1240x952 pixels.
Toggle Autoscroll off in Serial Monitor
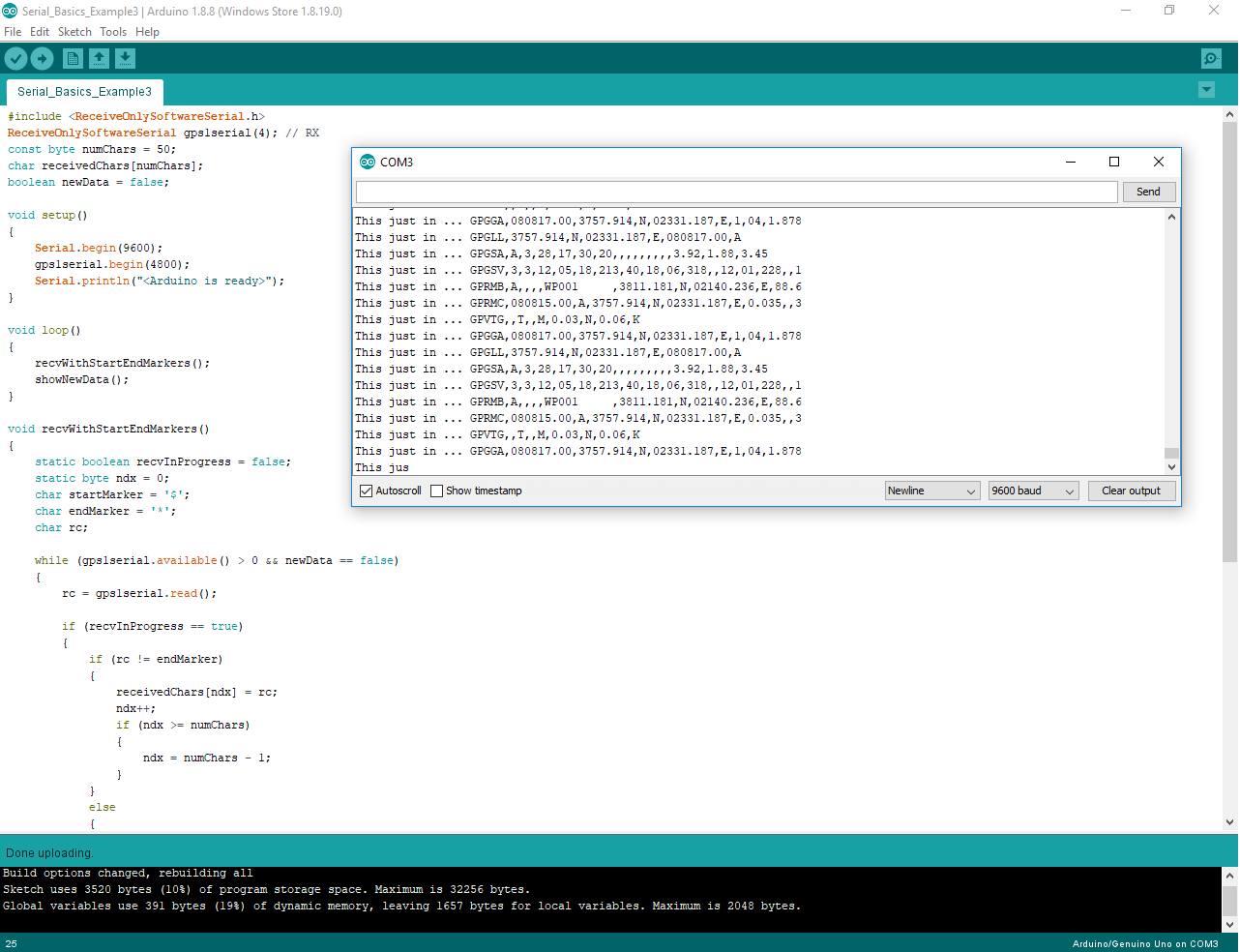(x=366, y=490)
